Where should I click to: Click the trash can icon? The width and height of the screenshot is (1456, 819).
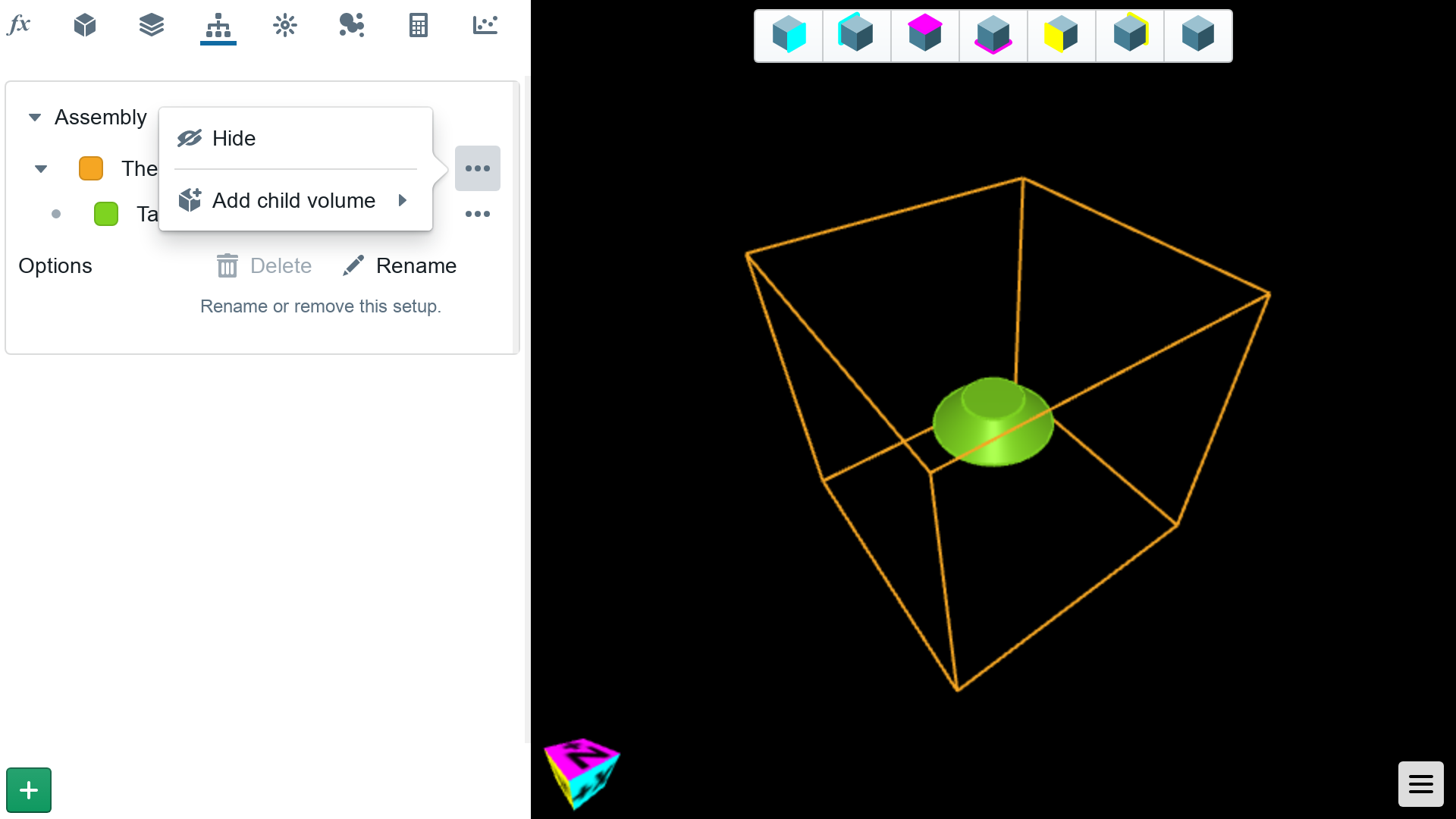(x=227, y=265)
